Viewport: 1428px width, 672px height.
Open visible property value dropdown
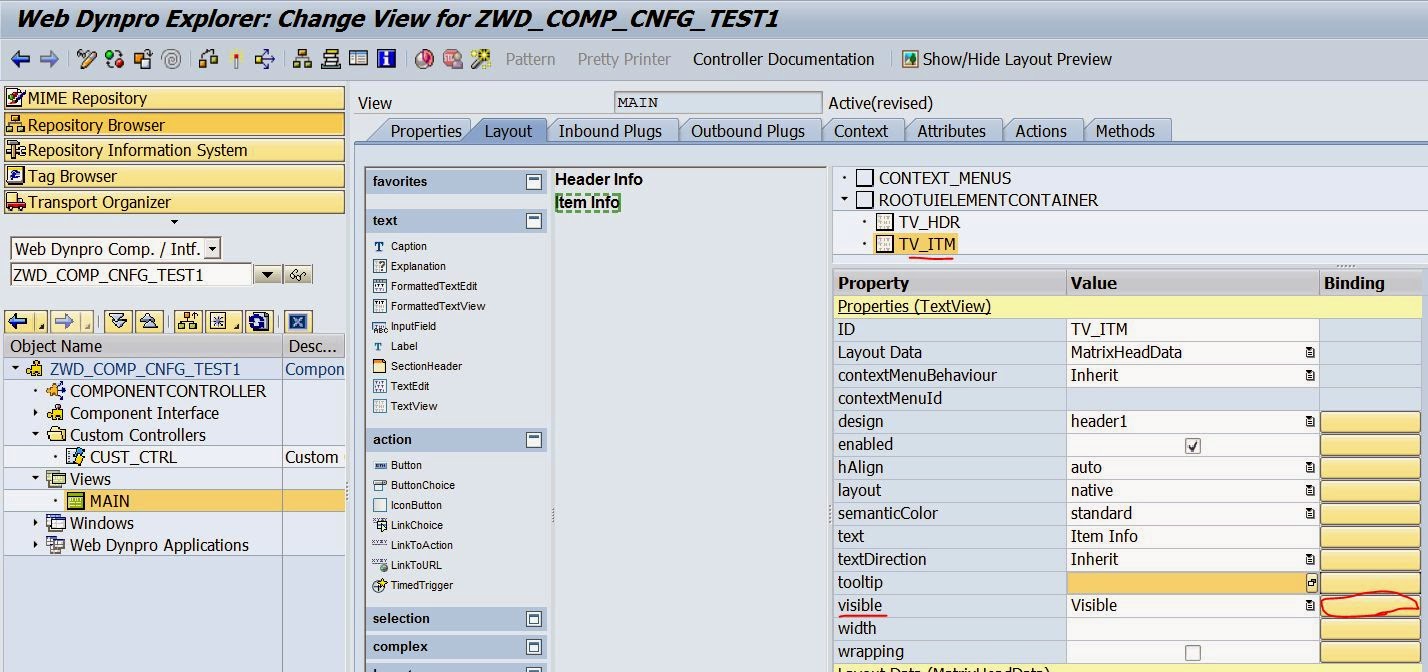(x=1310, y=606)
